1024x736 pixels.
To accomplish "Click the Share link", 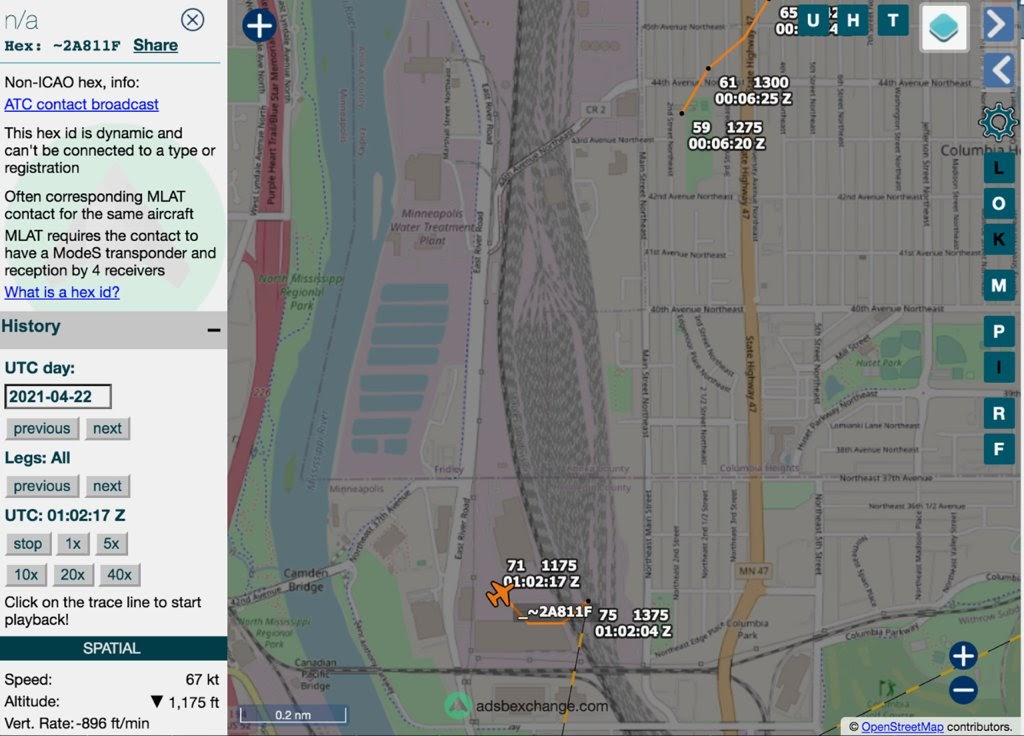I will 155,45.
